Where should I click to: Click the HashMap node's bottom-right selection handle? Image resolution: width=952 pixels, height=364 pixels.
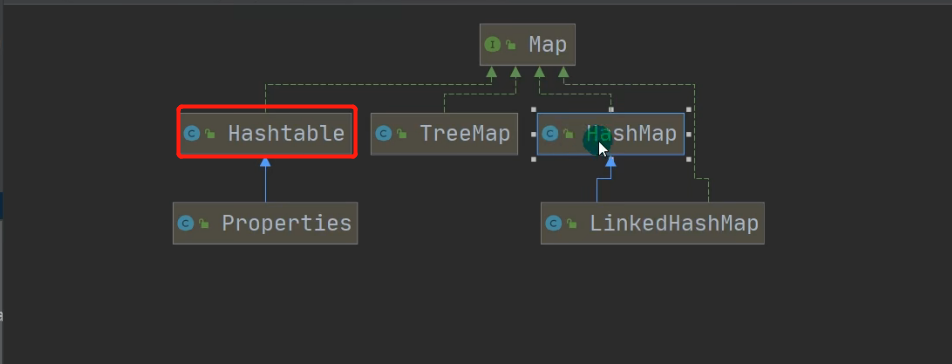pyautogui.click(x=689, y=159)
